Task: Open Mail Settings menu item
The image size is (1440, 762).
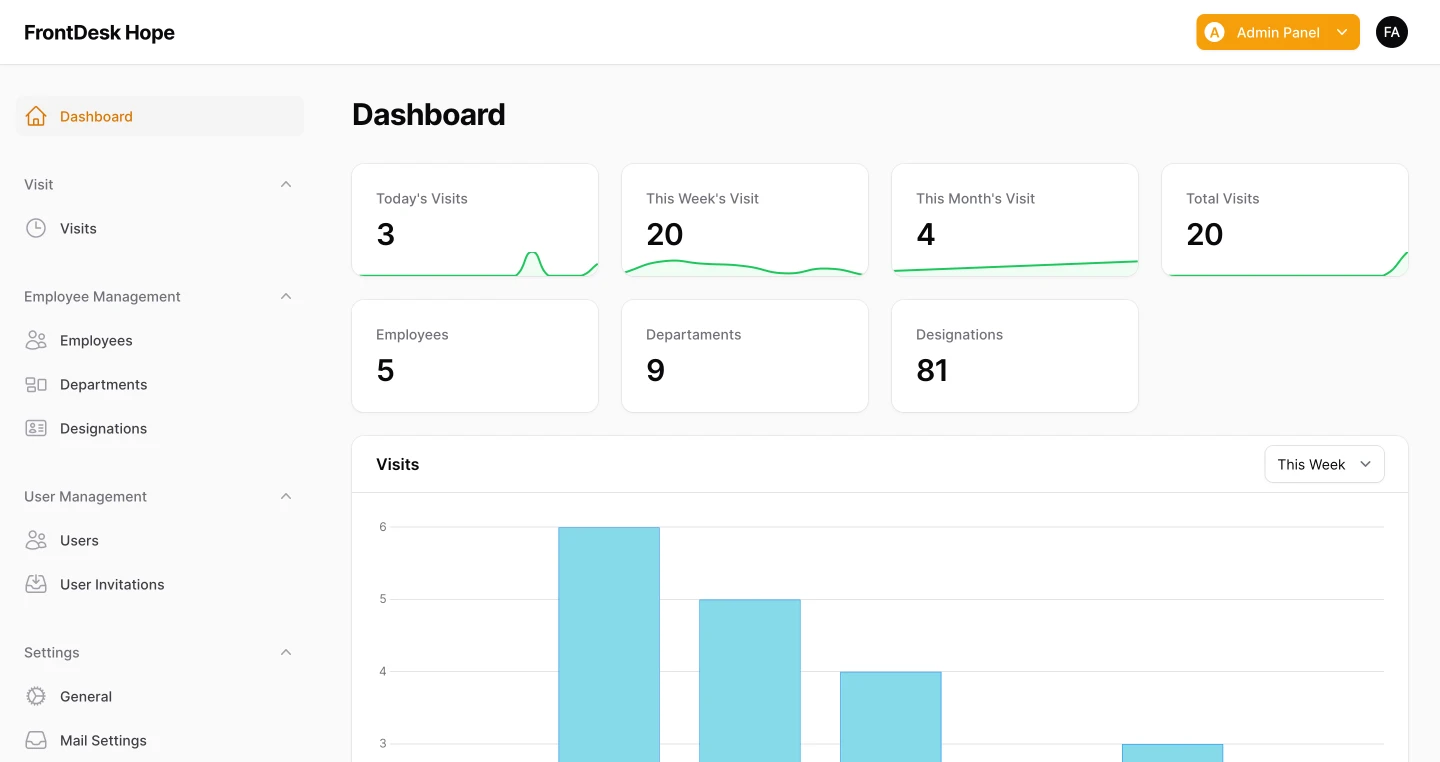Action: 160,740
